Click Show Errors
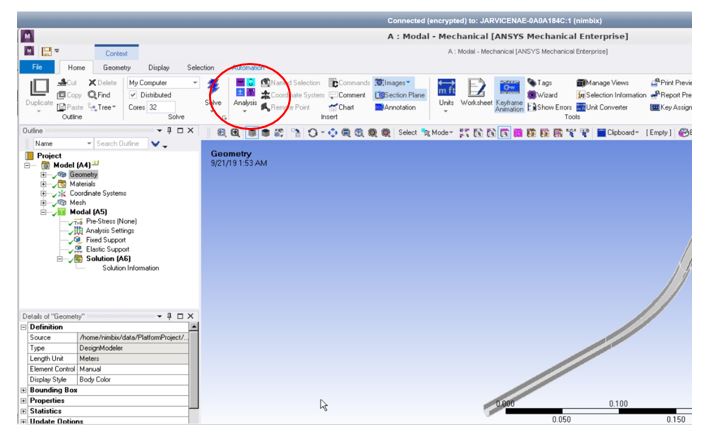This screenshot has width=716, height=445. point(549,107)
